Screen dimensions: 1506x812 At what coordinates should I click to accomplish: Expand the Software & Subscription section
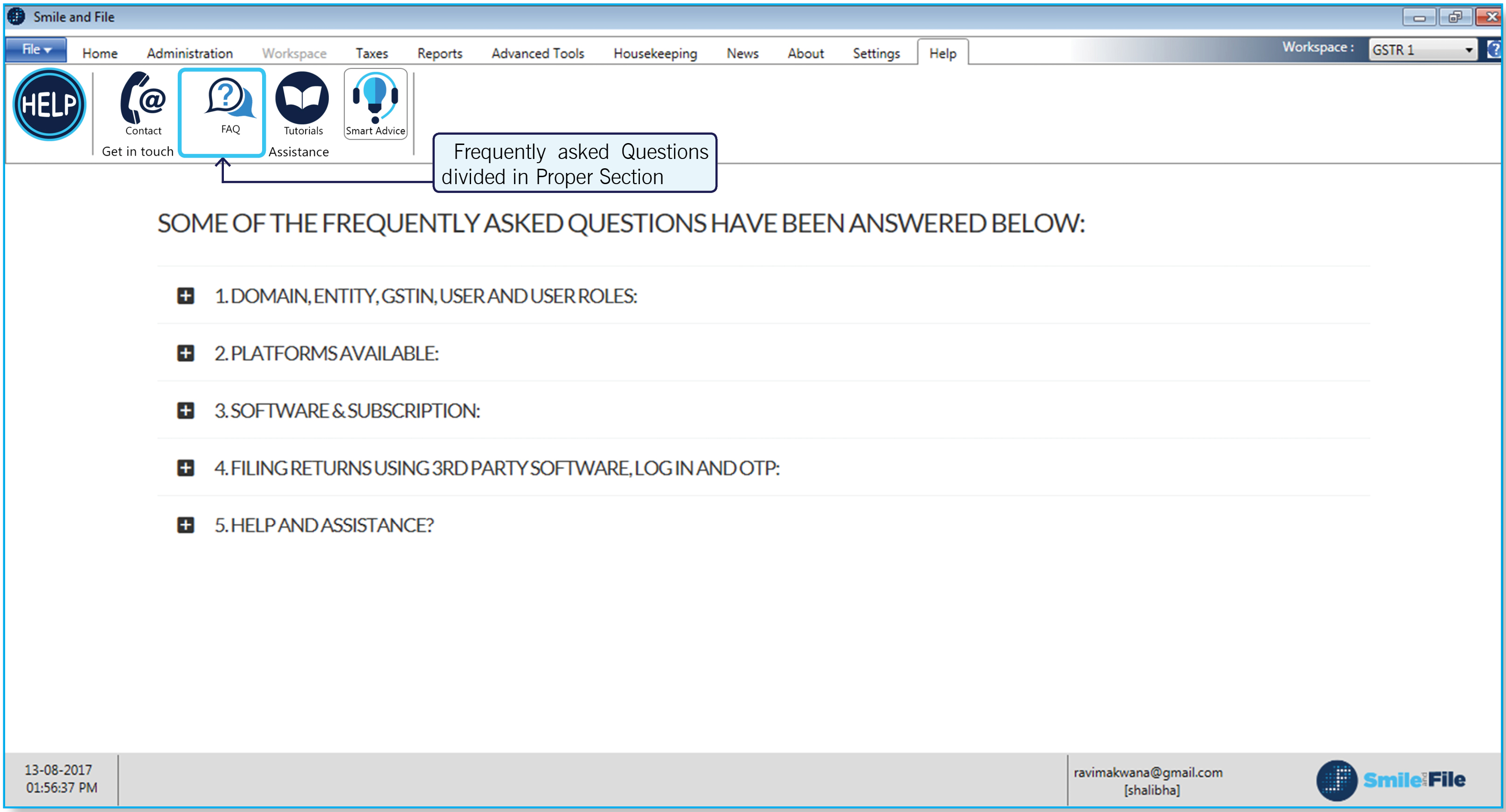point(185,410)
